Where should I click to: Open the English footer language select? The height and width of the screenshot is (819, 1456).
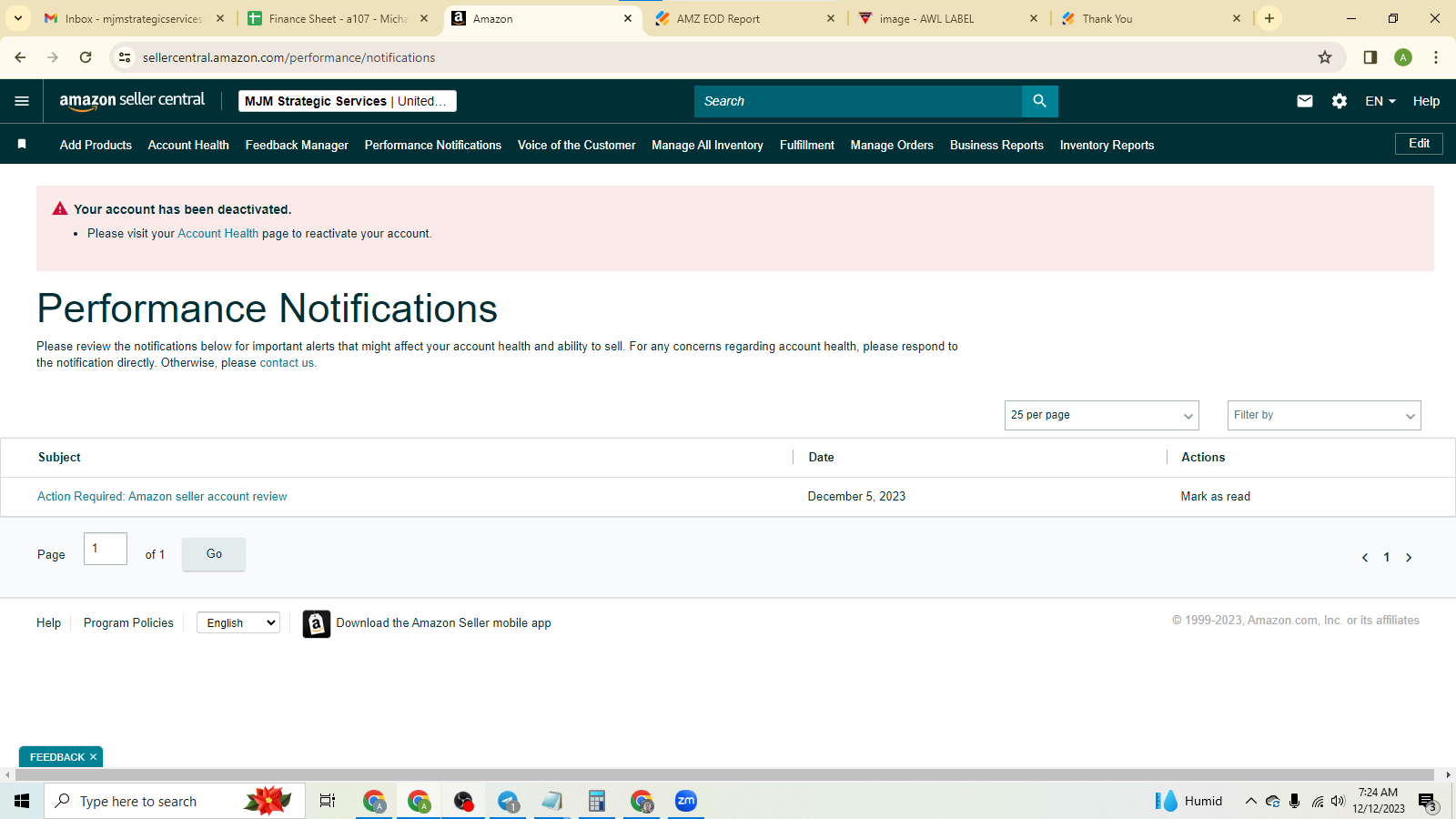coord(238,622)
